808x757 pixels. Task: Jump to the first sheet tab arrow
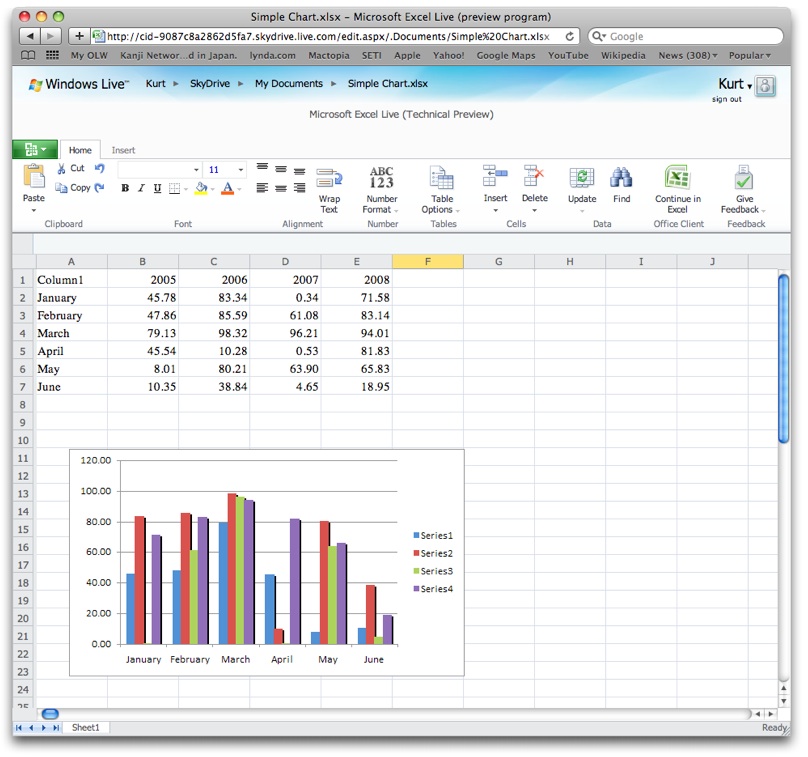[x=19, y=728]
